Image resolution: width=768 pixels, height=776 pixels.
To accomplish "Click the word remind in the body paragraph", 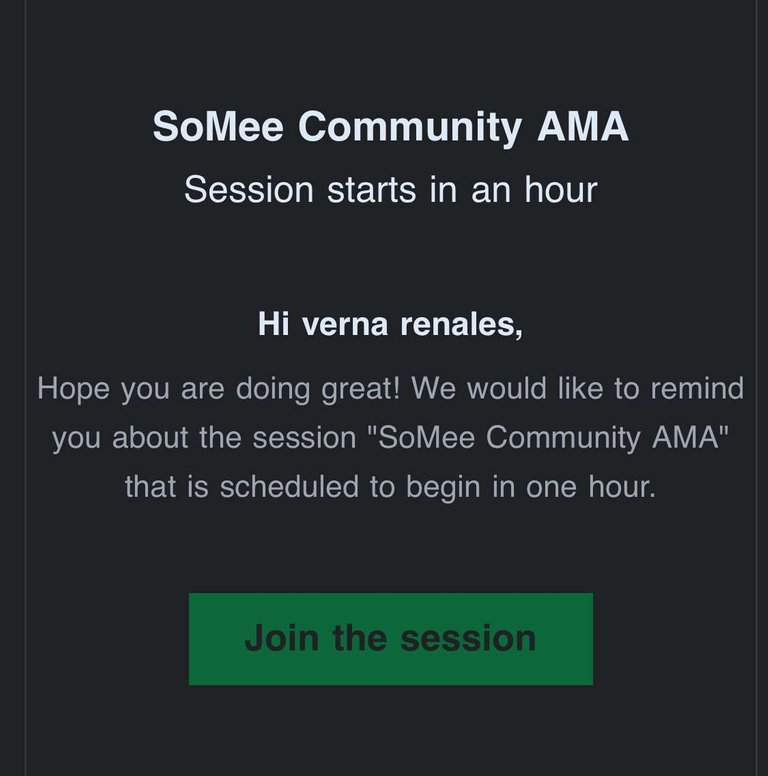I will point(697,388).
